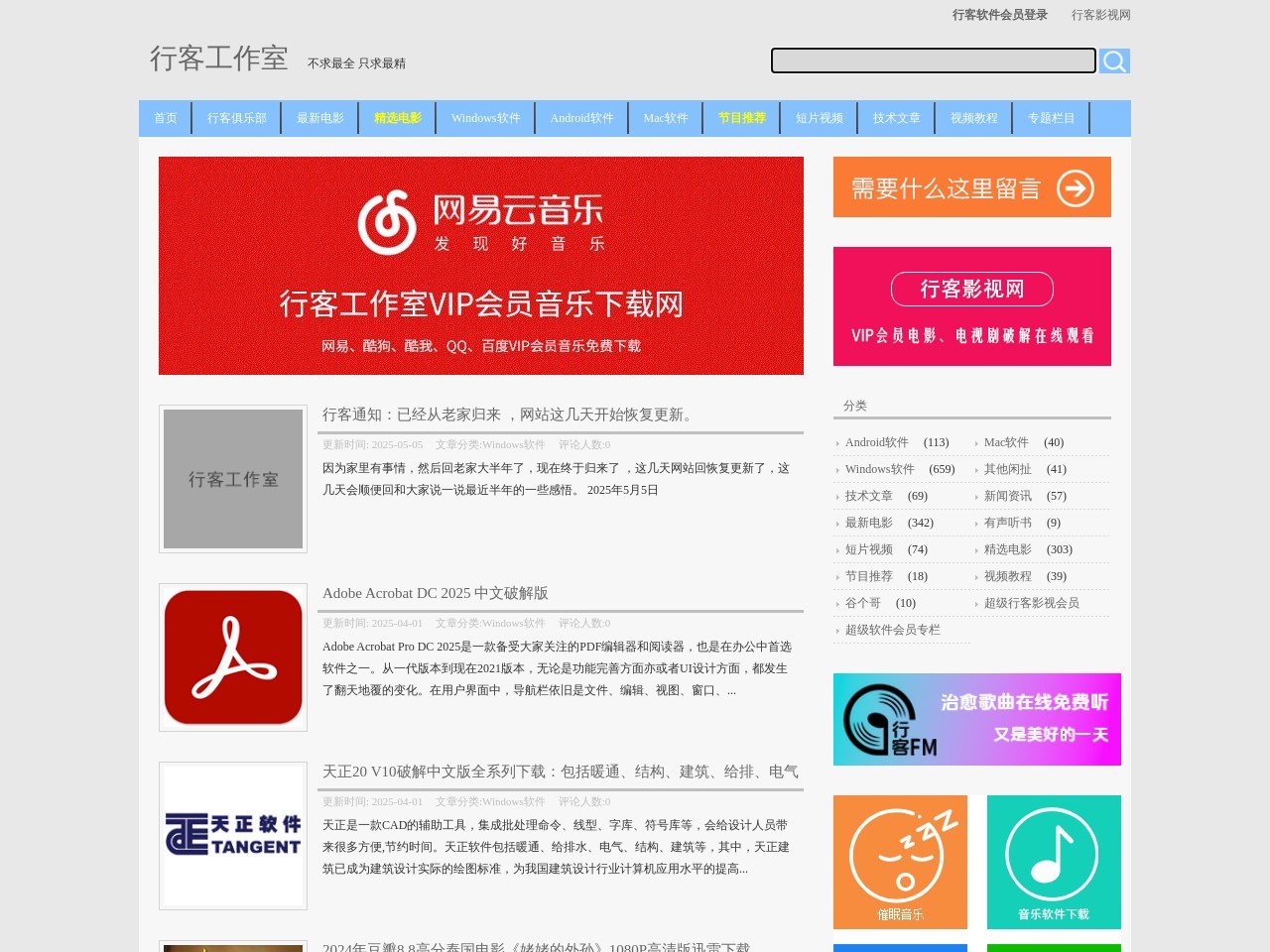
Task: Click the 行客FM radio banner
Action: click(977, 719)
